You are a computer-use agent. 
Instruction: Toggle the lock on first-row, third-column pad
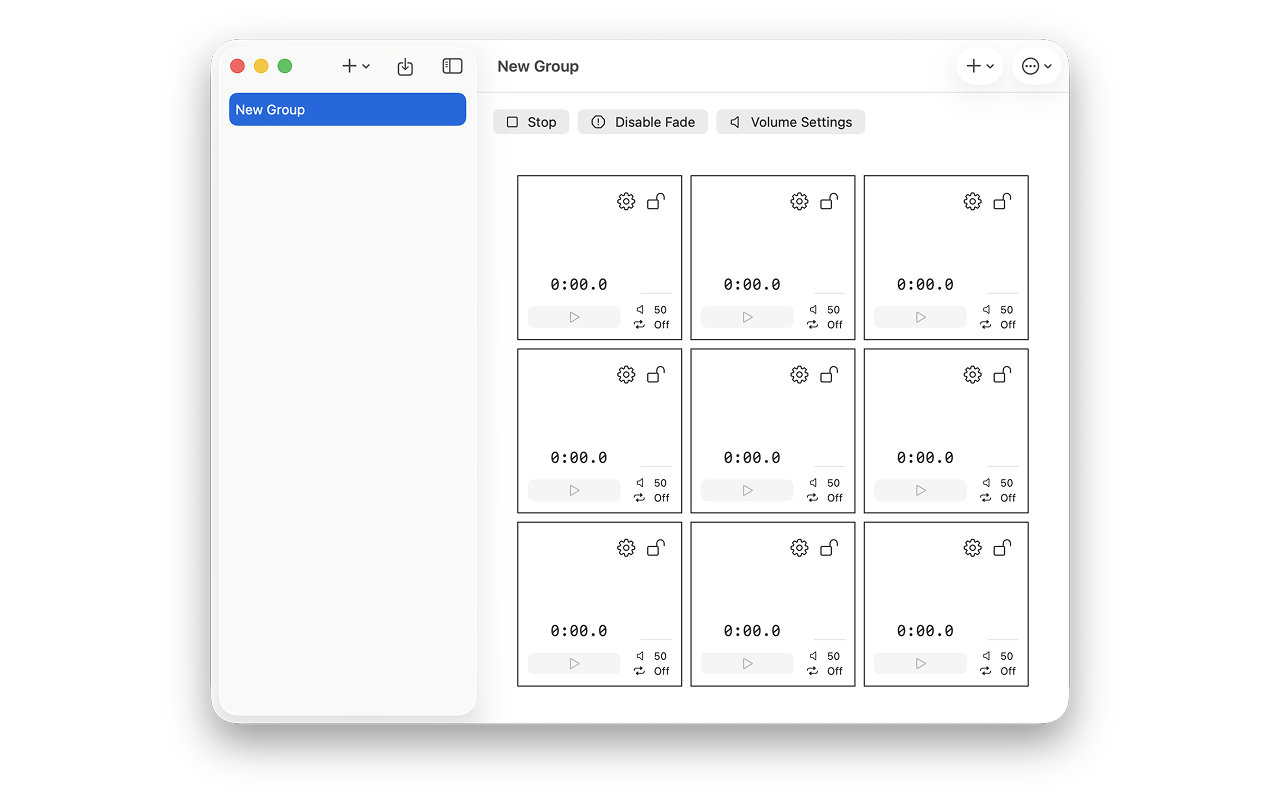pyautogui.click(x=1002, y=201)
